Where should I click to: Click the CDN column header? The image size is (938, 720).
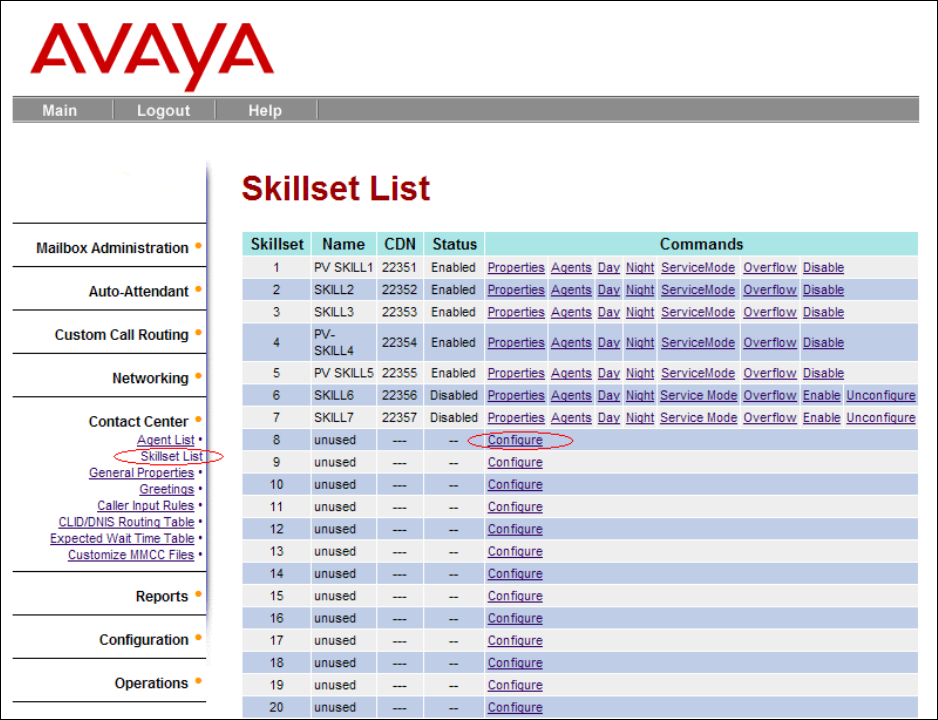(400, 244)
